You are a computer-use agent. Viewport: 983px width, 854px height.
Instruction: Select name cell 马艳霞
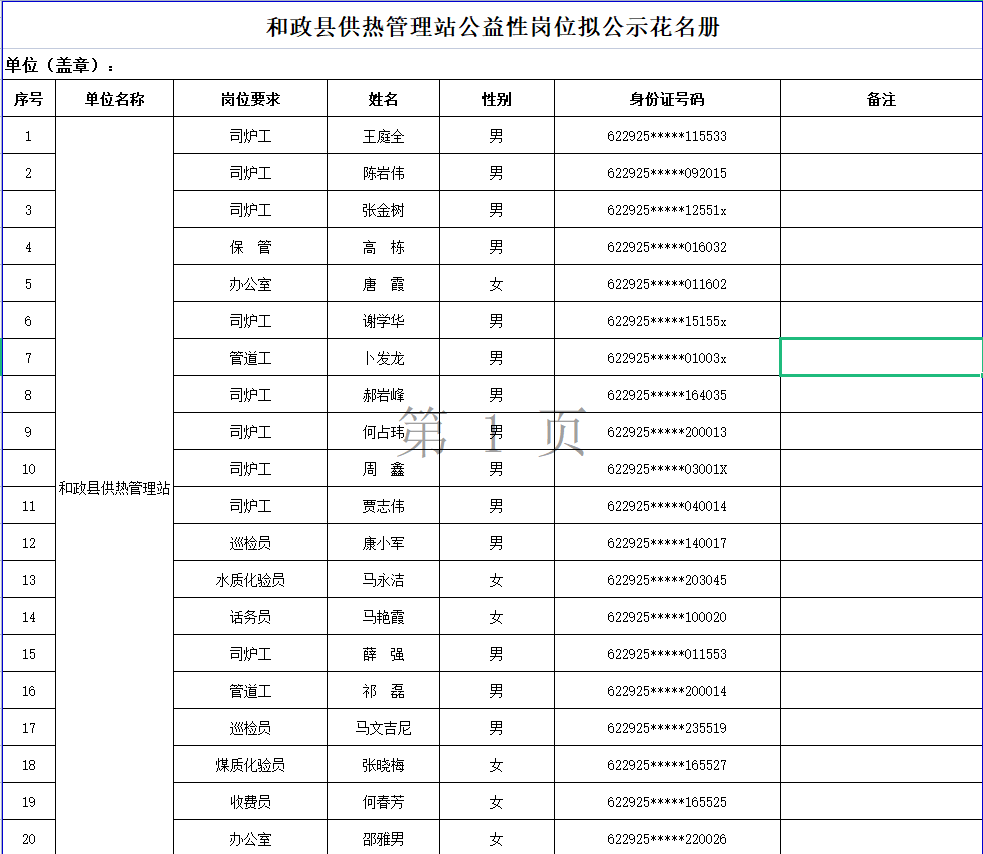pos(383,616)
